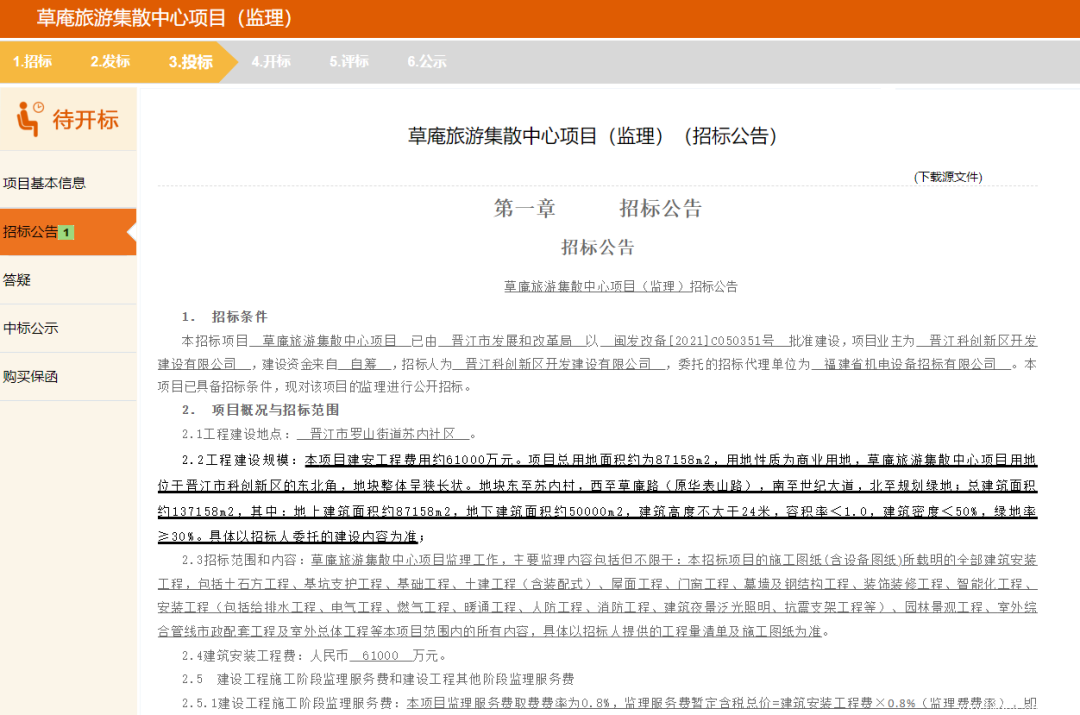
Task: Click the green badge on 招标公告
Action: [x=66, y=233]
